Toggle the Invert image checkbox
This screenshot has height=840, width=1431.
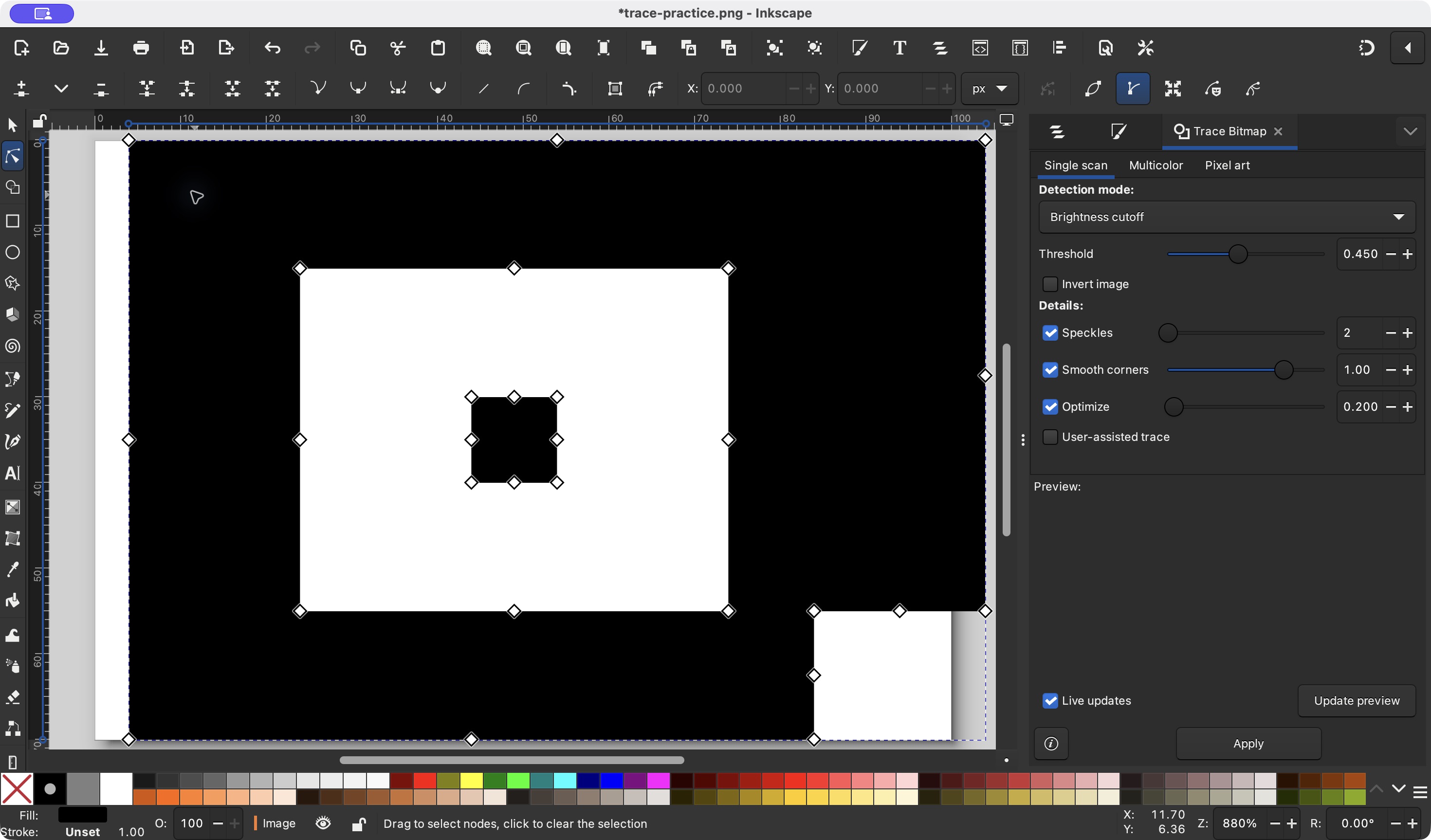coord(1050,284)
